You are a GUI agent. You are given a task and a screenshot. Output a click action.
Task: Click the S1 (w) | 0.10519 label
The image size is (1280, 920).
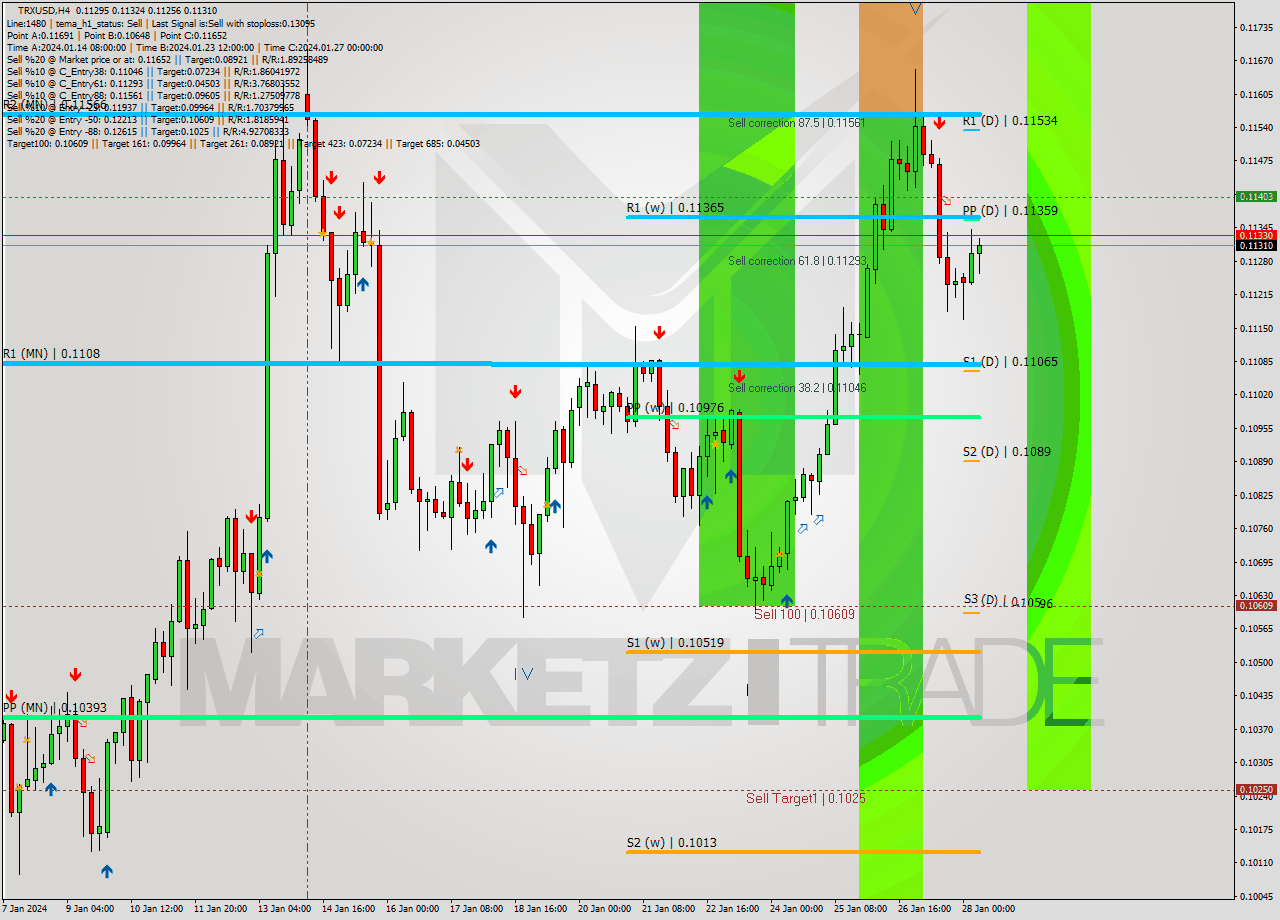(x=675, y=643)
